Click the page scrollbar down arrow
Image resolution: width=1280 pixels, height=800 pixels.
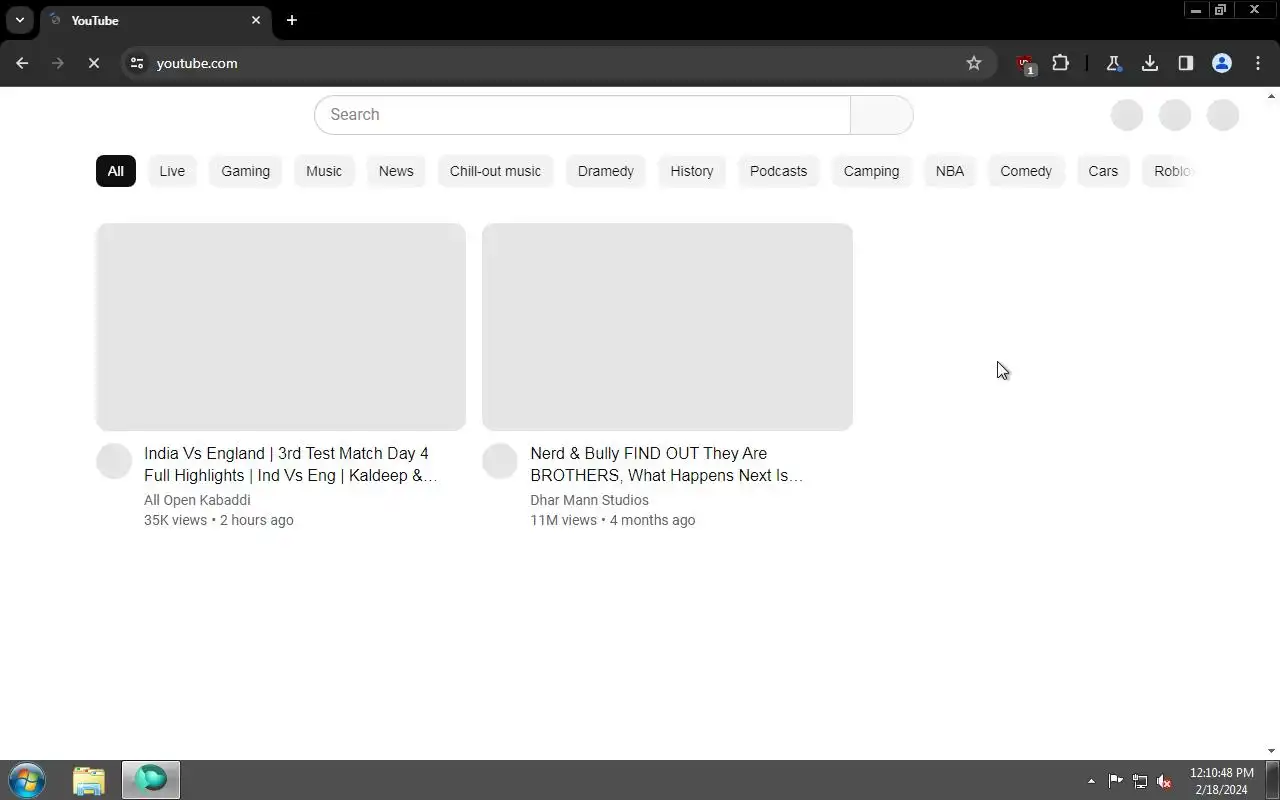(x=1272, y=751)
